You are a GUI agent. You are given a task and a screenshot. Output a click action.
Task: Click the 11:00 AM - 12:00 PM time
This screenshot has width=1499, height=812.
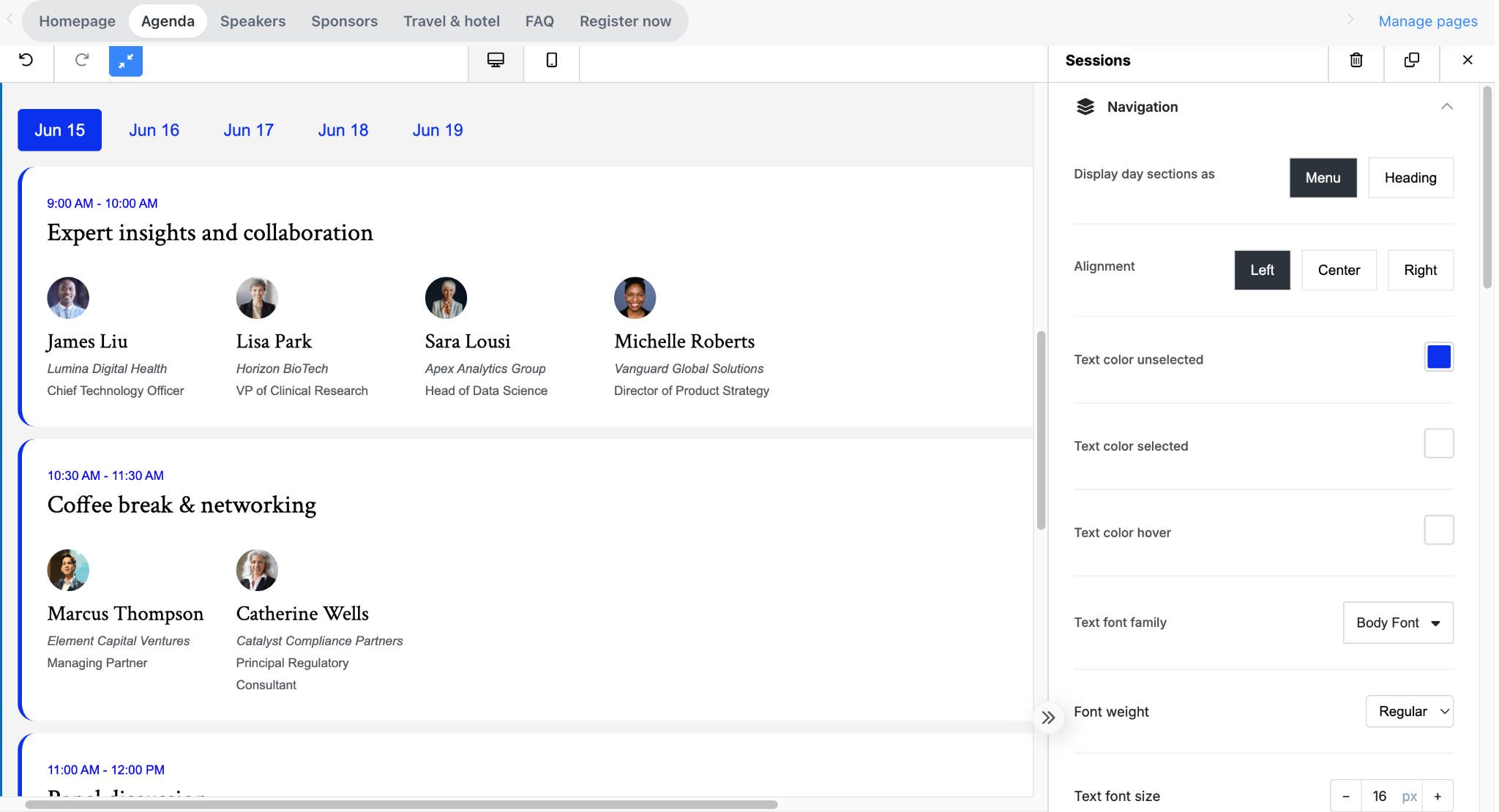(x=106, y=770)
